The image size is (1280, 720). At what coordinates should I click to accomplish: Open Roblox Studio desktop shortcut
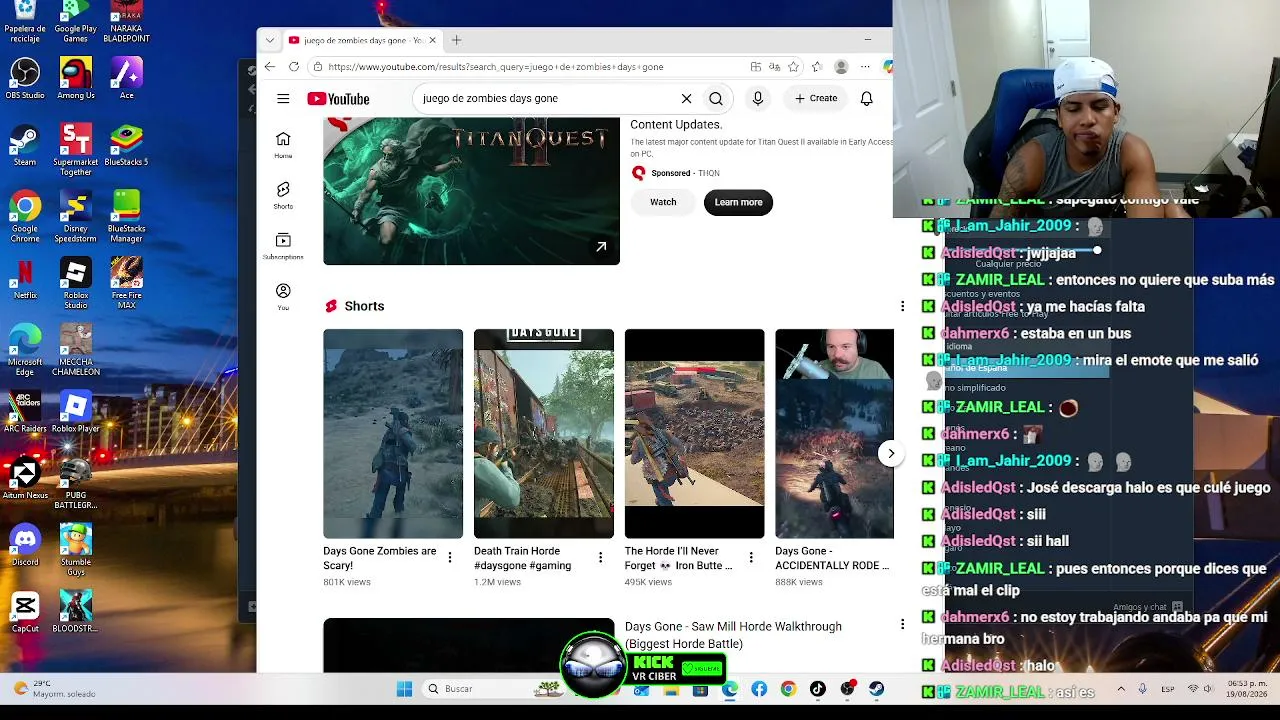(x=76, y=284)
